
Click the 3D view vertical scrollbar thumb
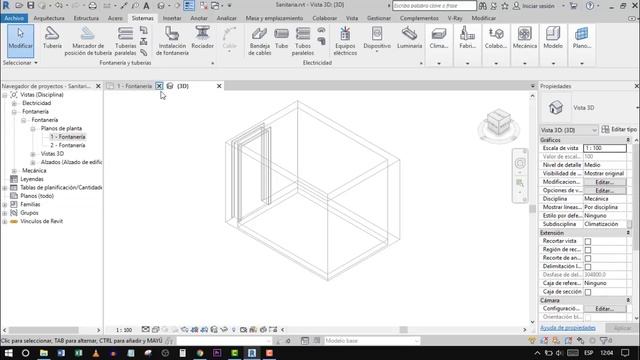click(x=532, y=209)
